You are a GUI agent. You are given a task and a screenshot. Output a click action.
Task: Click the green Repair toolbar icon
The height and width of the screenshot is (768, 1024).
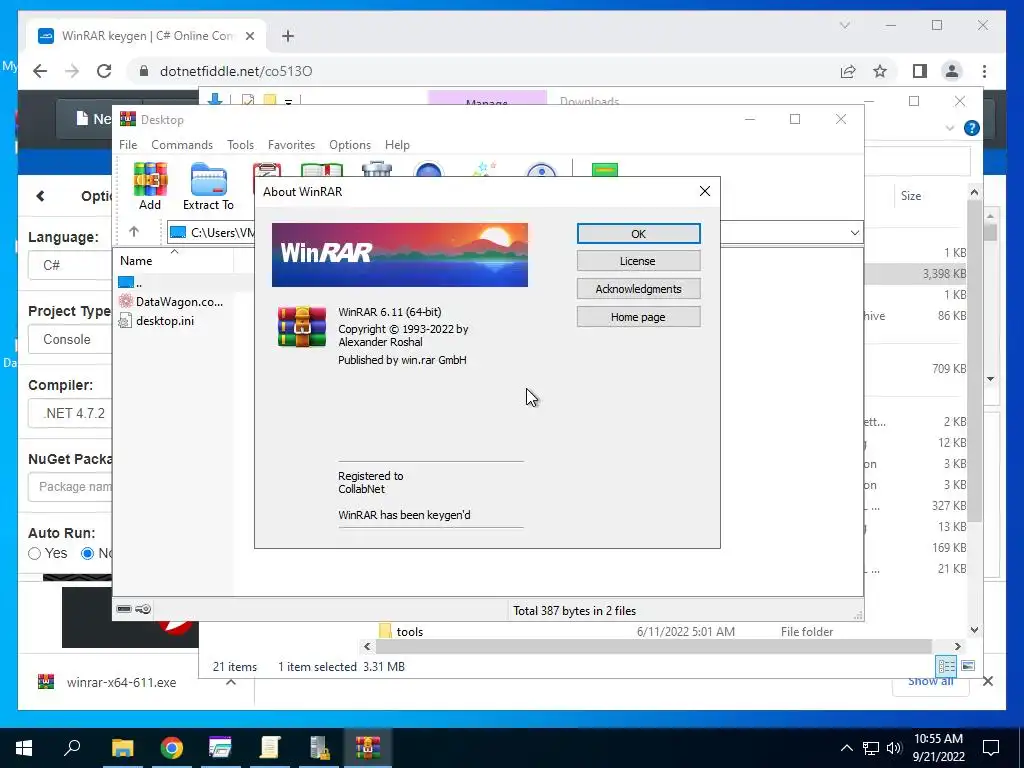pyautogui.click(x=605, y=170)
